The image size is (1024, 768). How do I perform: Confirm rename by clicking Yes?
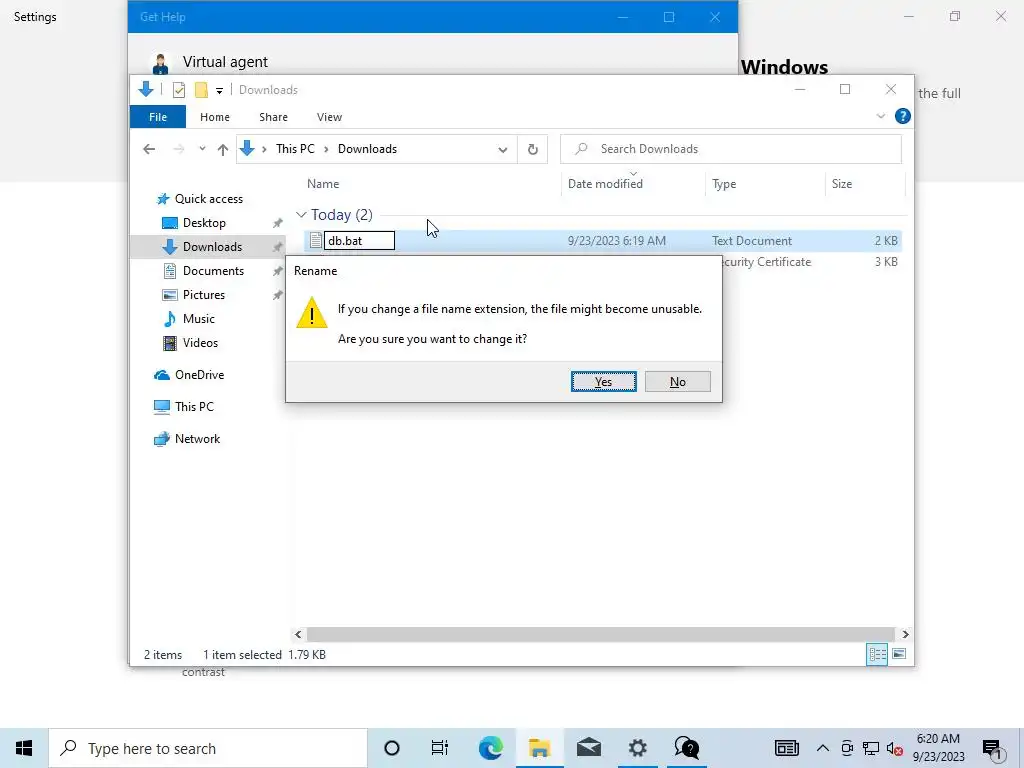(603, 381)
